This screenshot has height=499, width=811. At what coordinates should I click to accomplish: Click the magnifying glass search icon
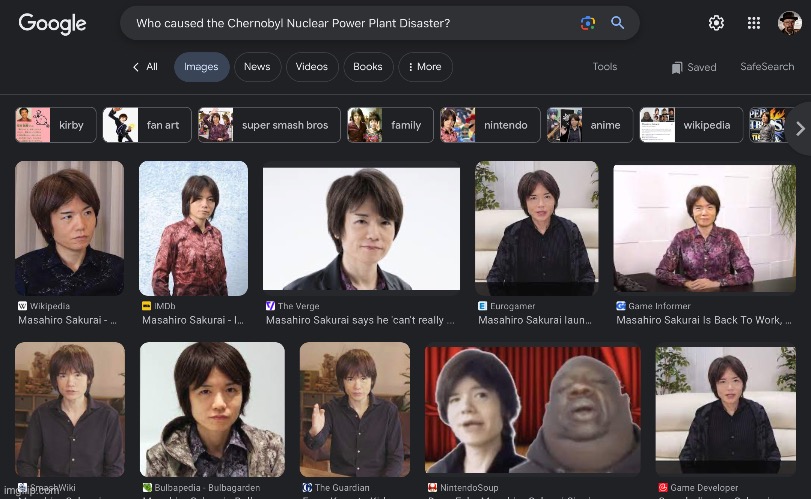click(618, 23)
